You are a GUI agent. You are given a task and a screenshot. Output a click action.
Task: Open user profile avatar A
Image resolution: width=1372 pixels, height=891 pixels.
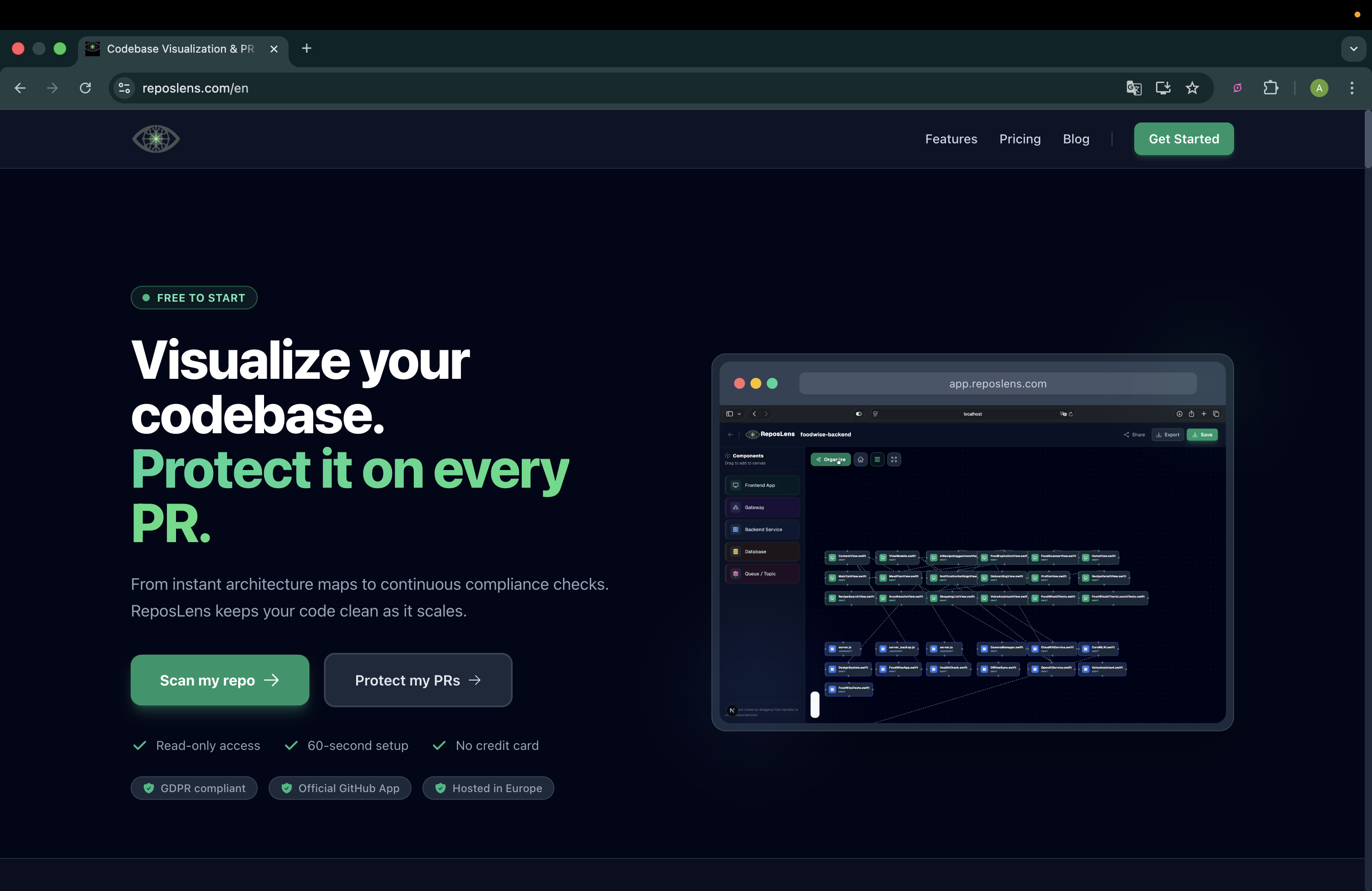[x=1319, y=88]
